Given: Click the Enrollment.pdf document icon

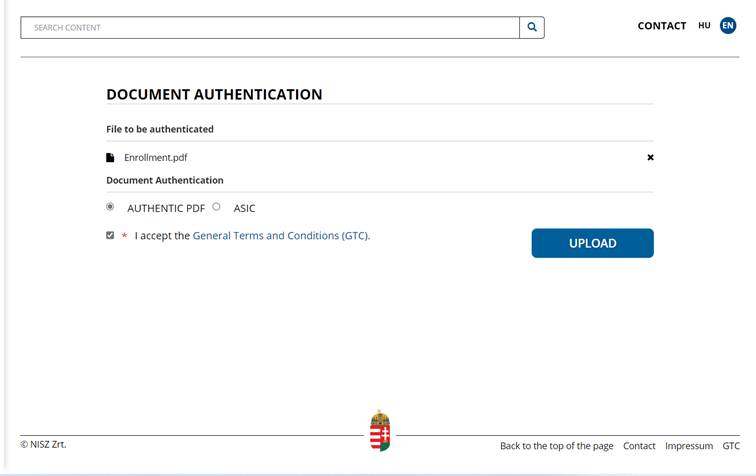Looking at the screenshot, I should pos(110,158).
